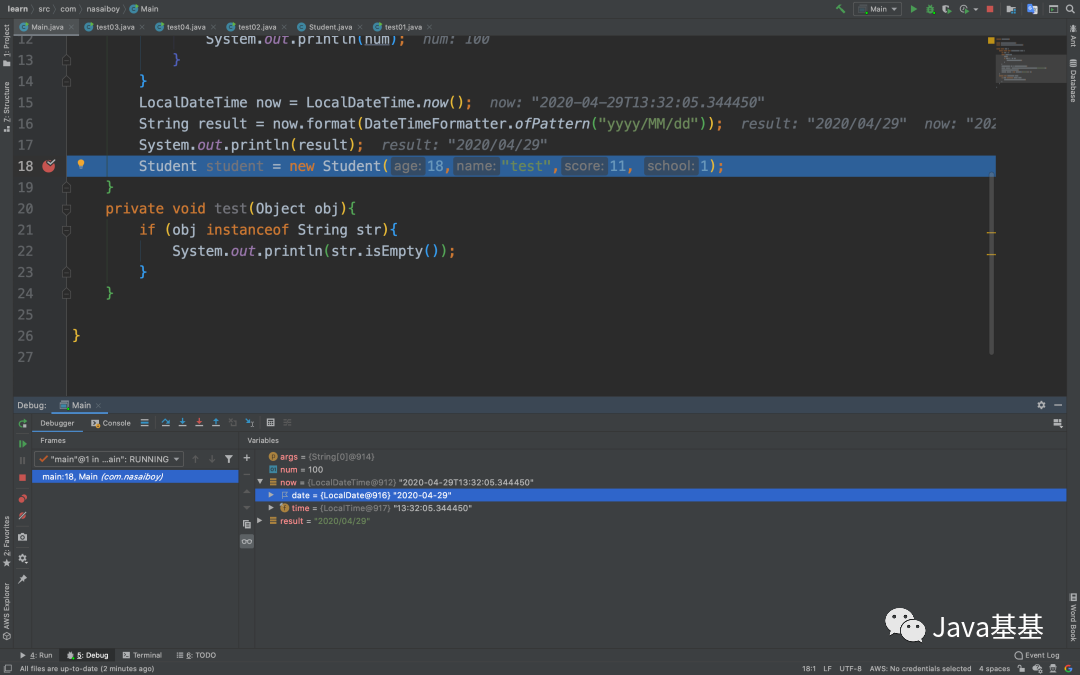Click the thread dump camera icon
Image resolution: width=1080 pixels, height=675 pixels.
pyautogui.click(x=23, y=537)
